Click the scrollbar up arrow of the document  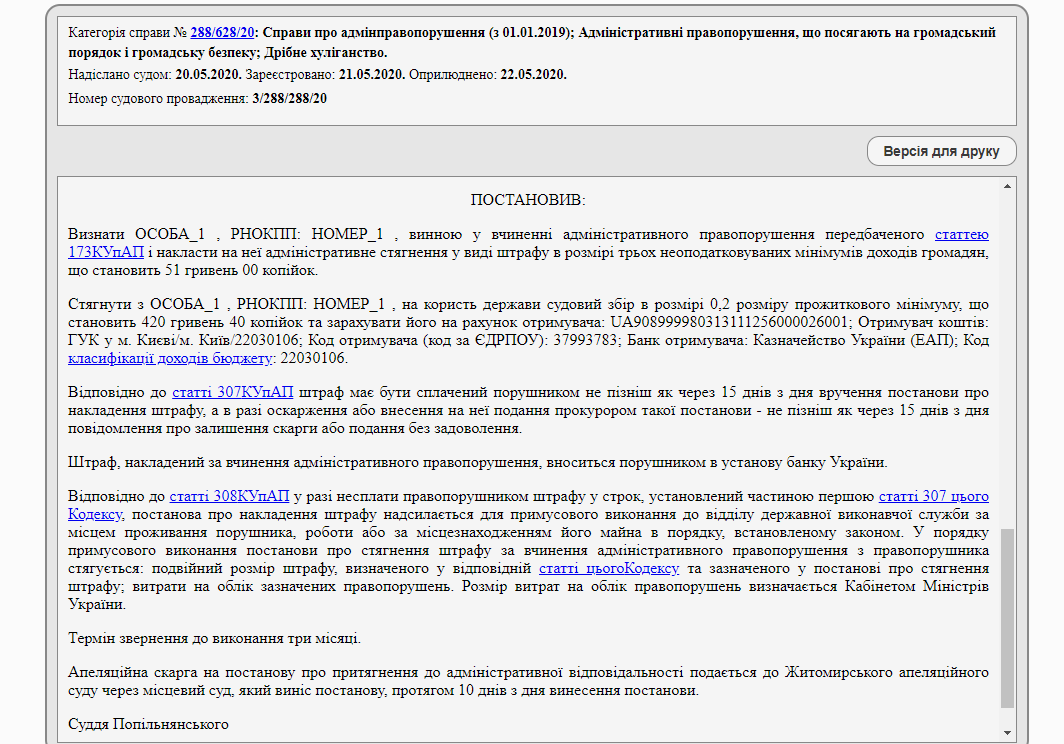(1008, 186)
